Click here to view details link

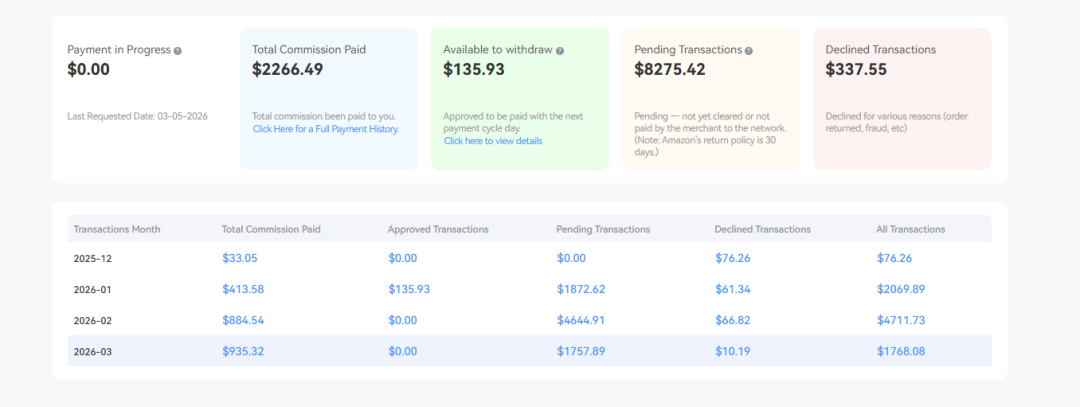(x=493, y=141)
